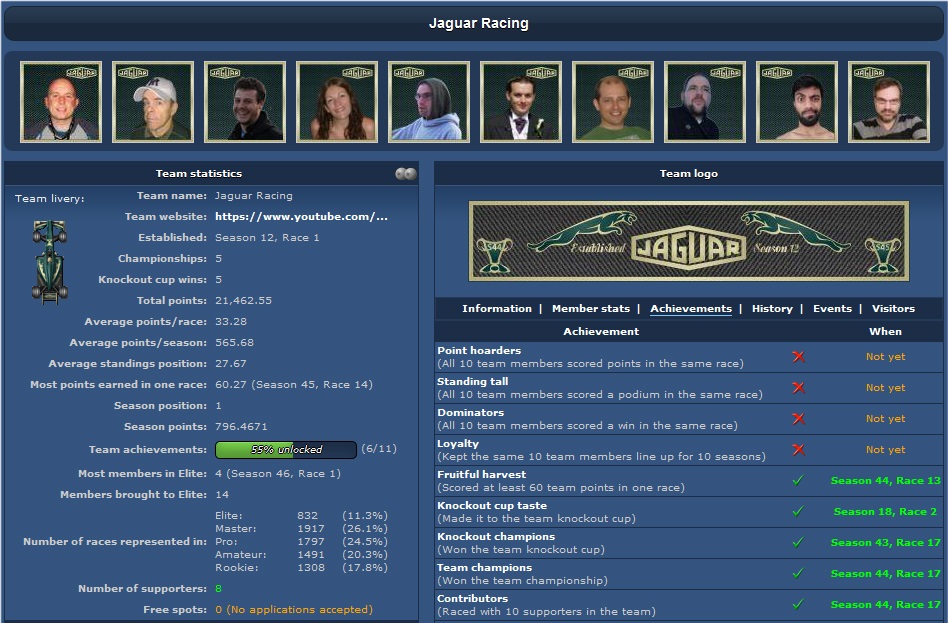Open the bearded member in black shirt avatar
948x623 pixels.
(x=704, y=102)
